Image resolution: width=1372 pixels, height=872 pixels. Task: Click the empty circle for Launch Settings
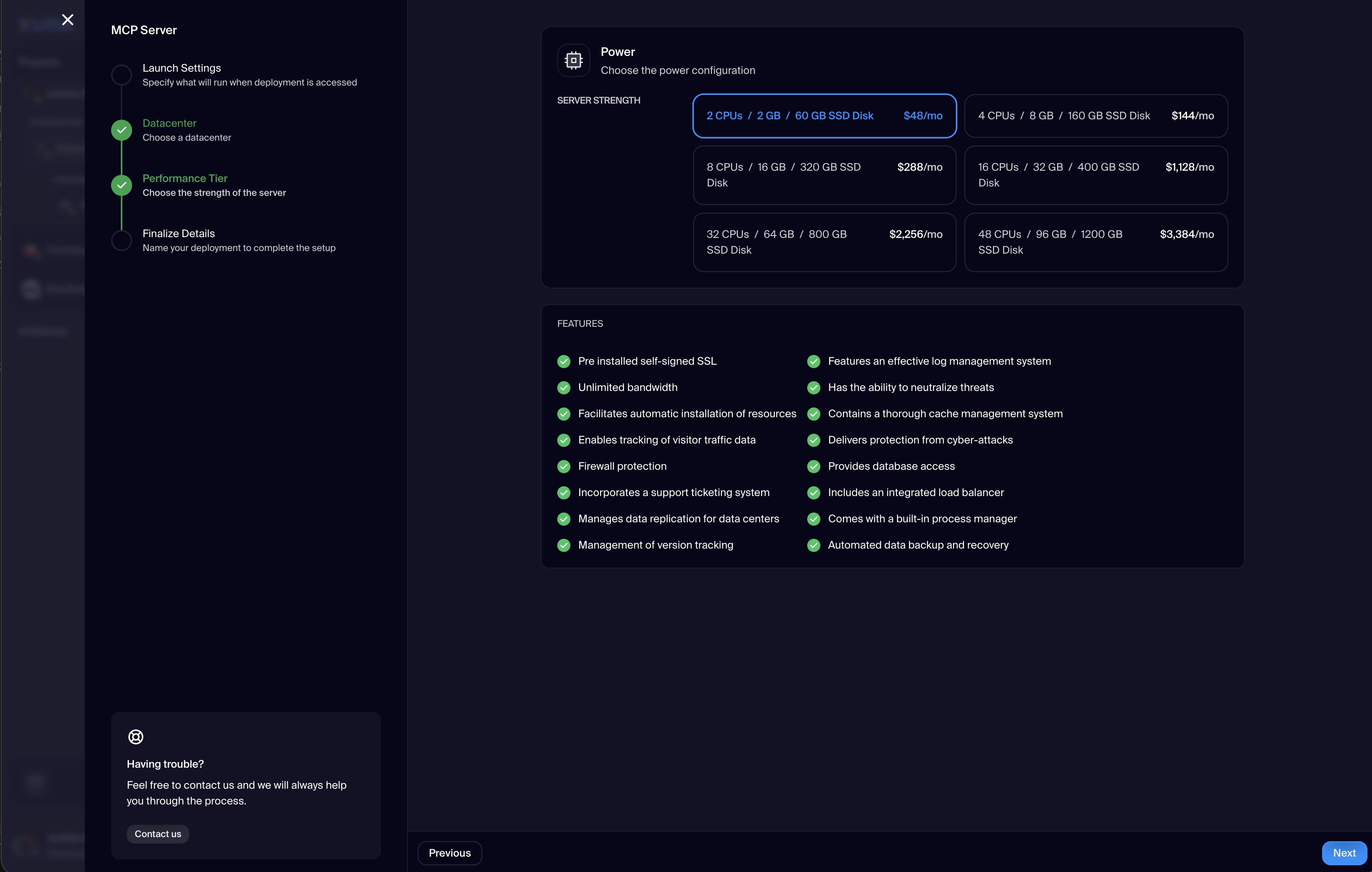[121, 75]
